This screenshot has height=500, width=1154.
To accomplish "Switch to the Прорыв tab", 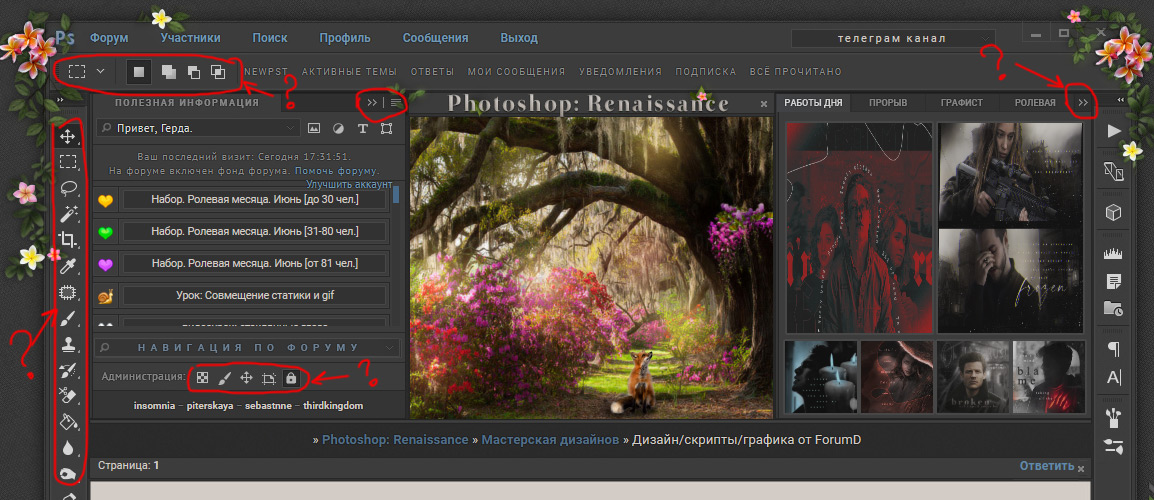I will (x=888, y=103).
